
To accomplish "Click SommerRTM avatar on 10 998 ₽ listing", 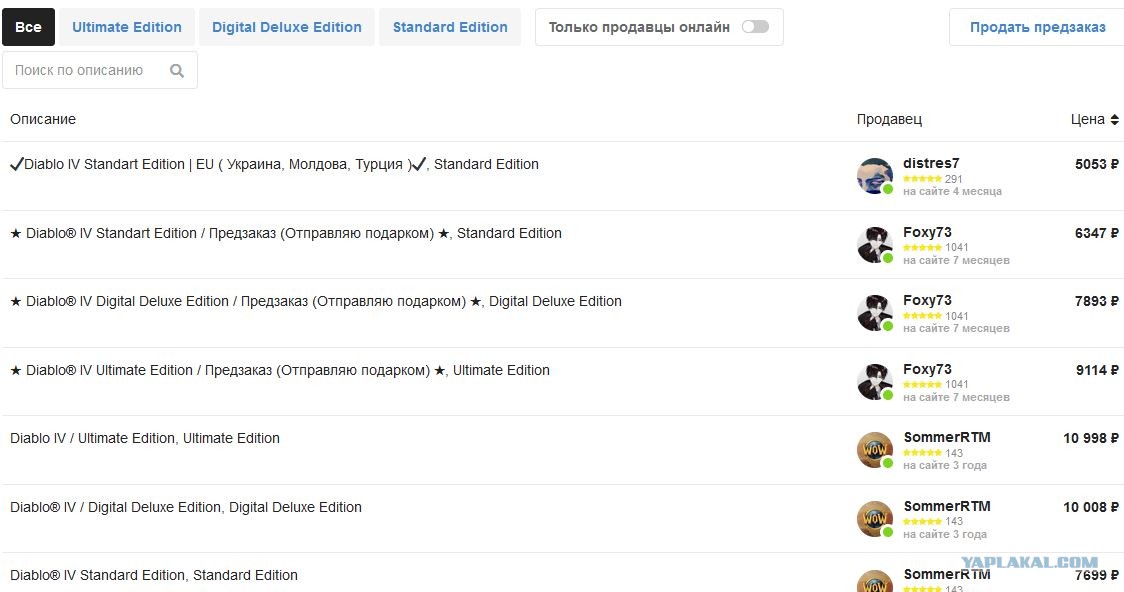I will 875,450.
